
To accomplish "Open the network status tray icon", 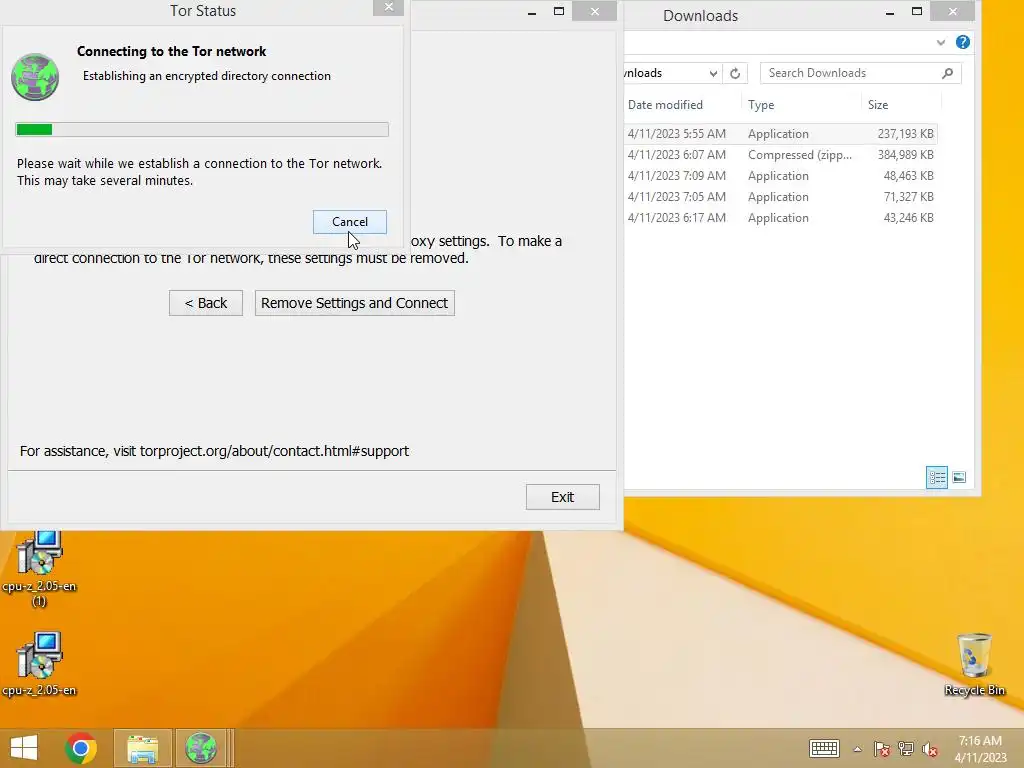I will click(x=906, y=749).
